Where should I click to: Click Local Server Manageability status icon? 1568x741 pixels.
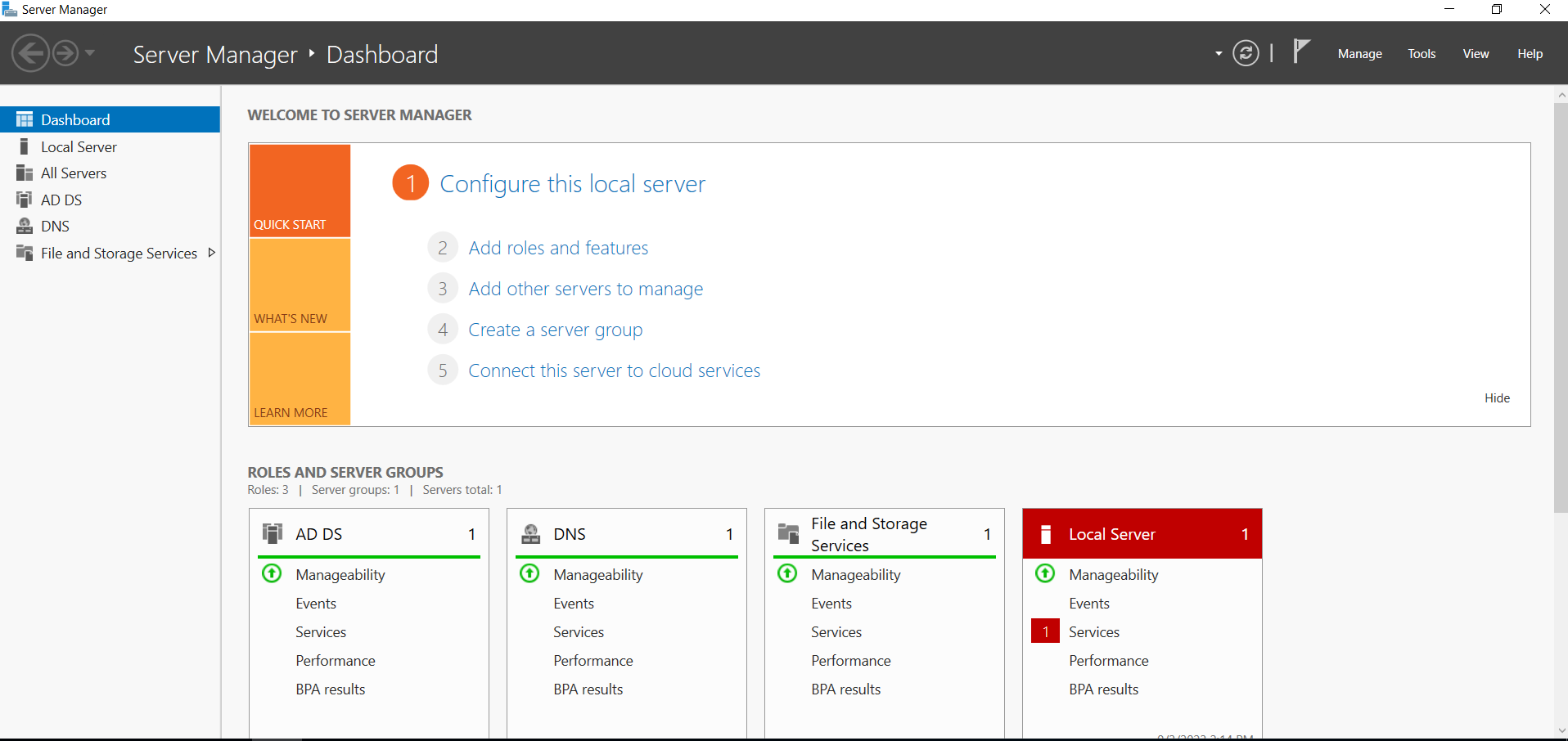(1045, 573)
